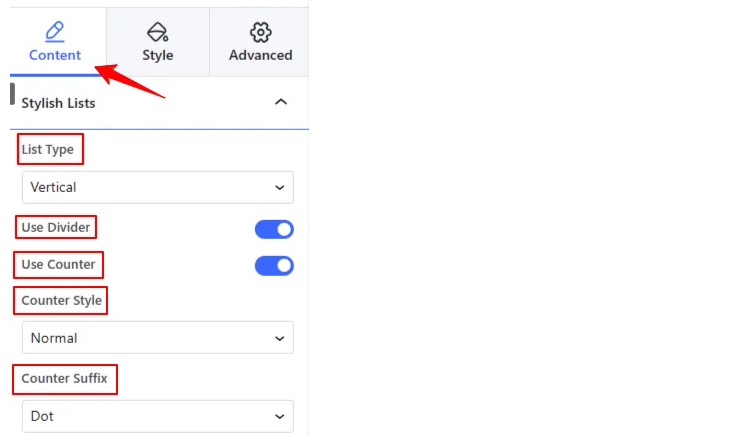Open the Style tab
Viewport: 747px width, 444px height.
coord(157,42)
